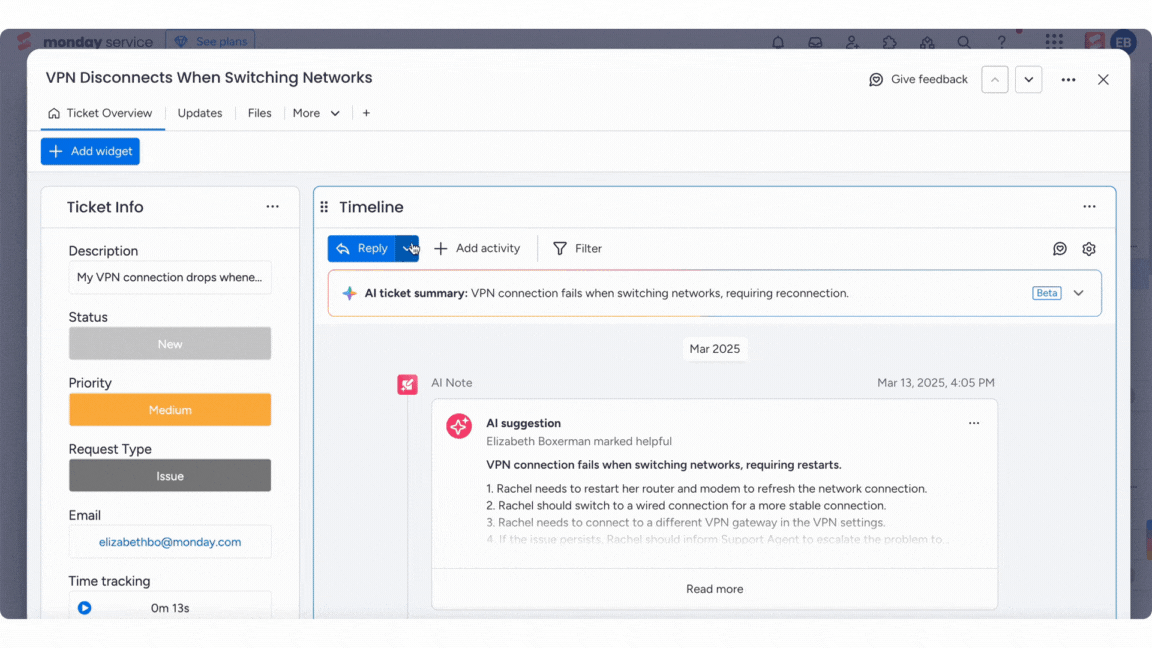Open the inbox tray icon in top bar
This screenshot has width=1152, height=648.
[816, 43]
